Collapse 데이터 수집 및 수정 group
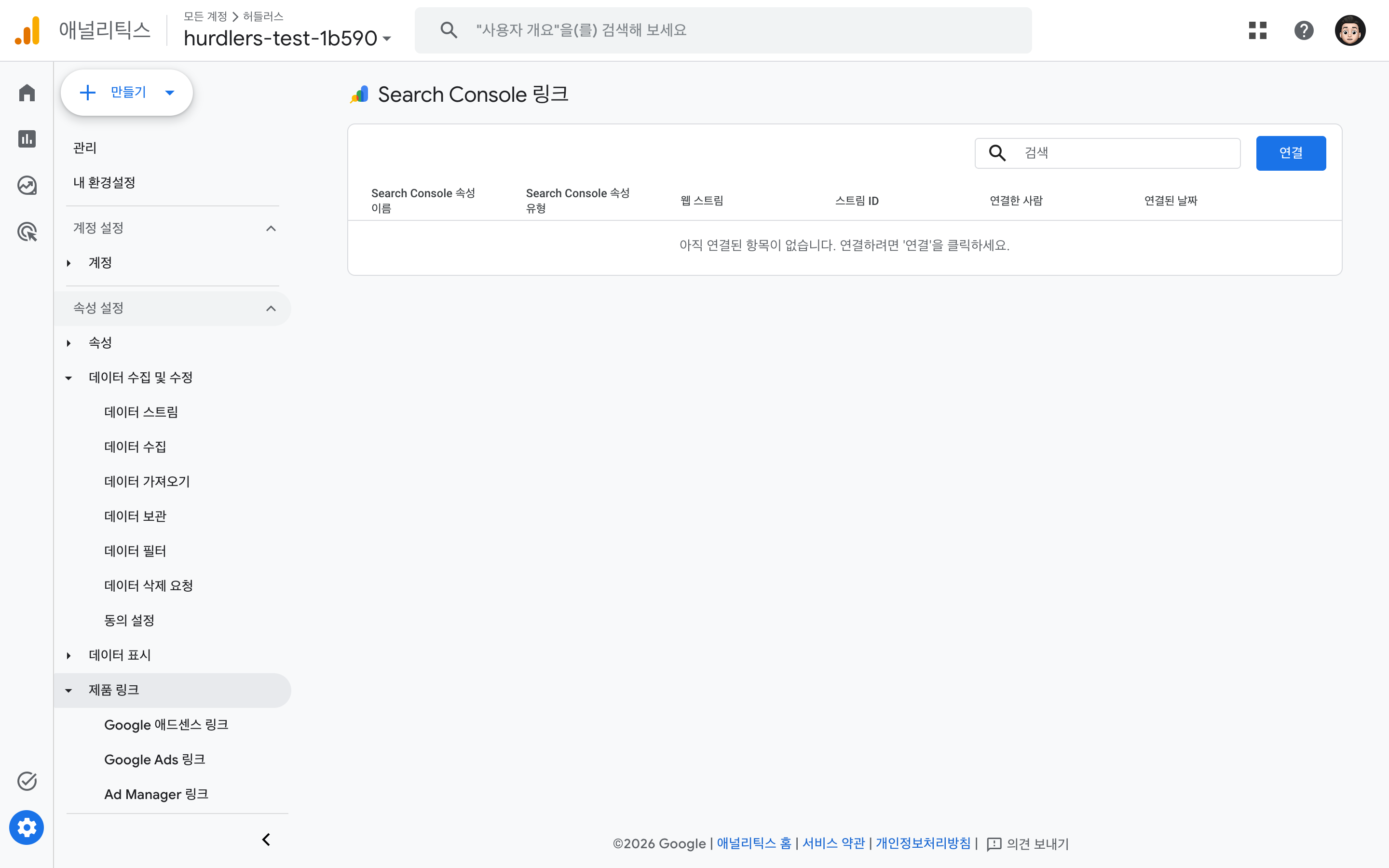The image size is (1389, 868). pyautogui.click(x=68, y=378)
